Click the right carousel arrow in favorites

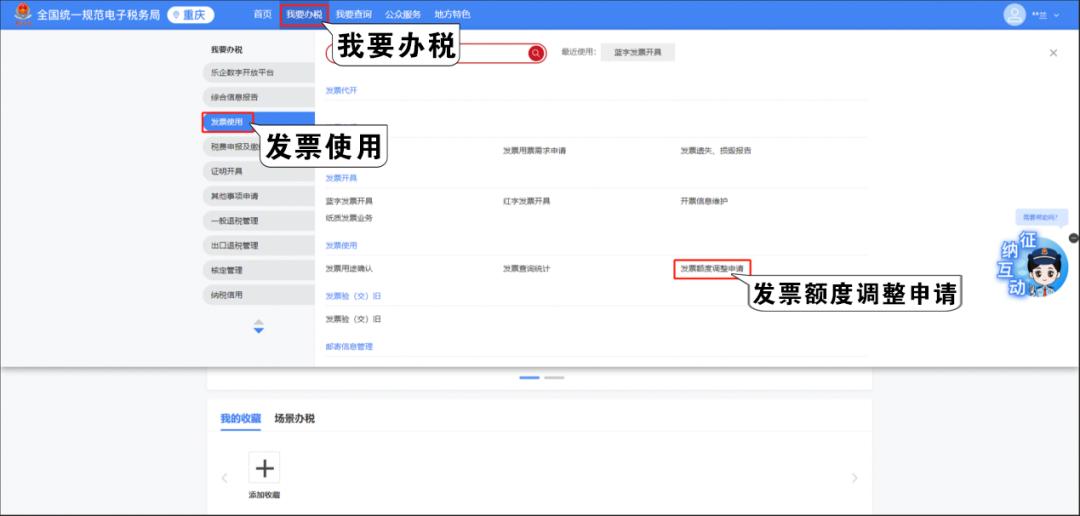click(854, 479)
